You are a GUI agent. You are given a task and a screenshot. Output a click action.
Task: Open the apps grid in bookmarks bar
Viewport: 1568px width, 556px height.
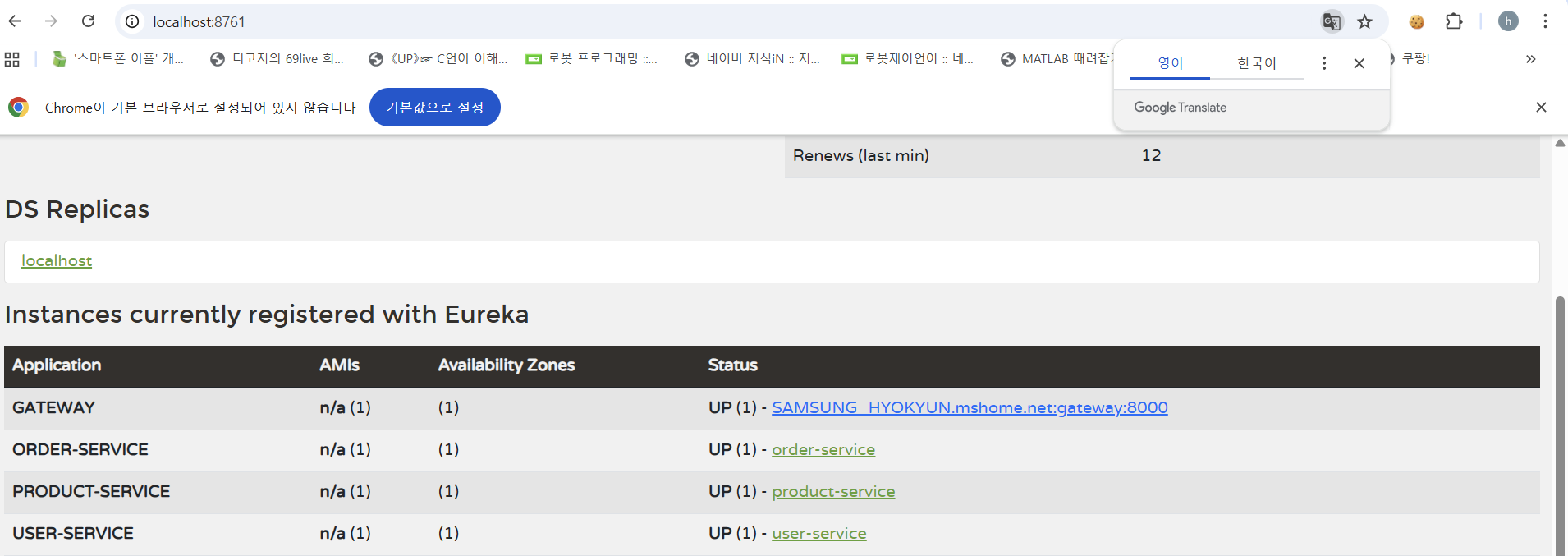point(12,59)
